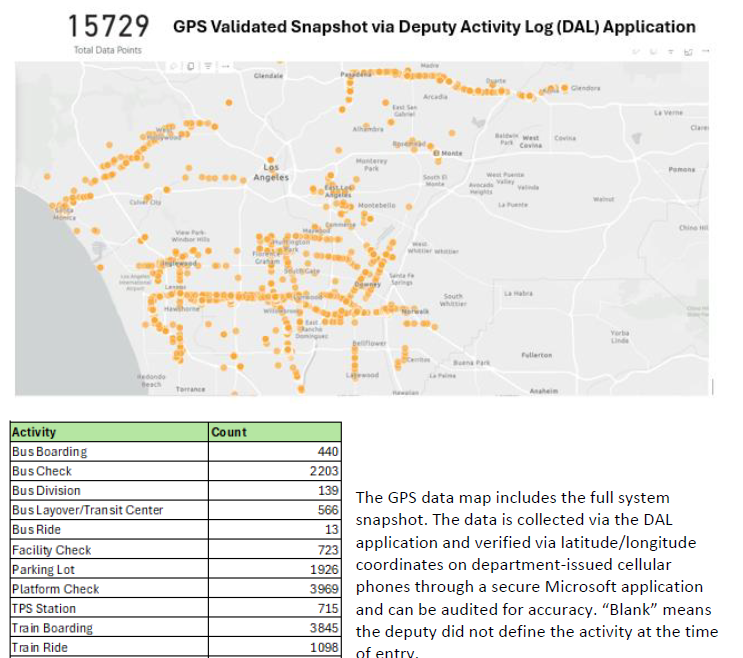The height and width of the screenshot is (658, 743).
Task: Click the Parking Lot count 1926
Action: 324,569
